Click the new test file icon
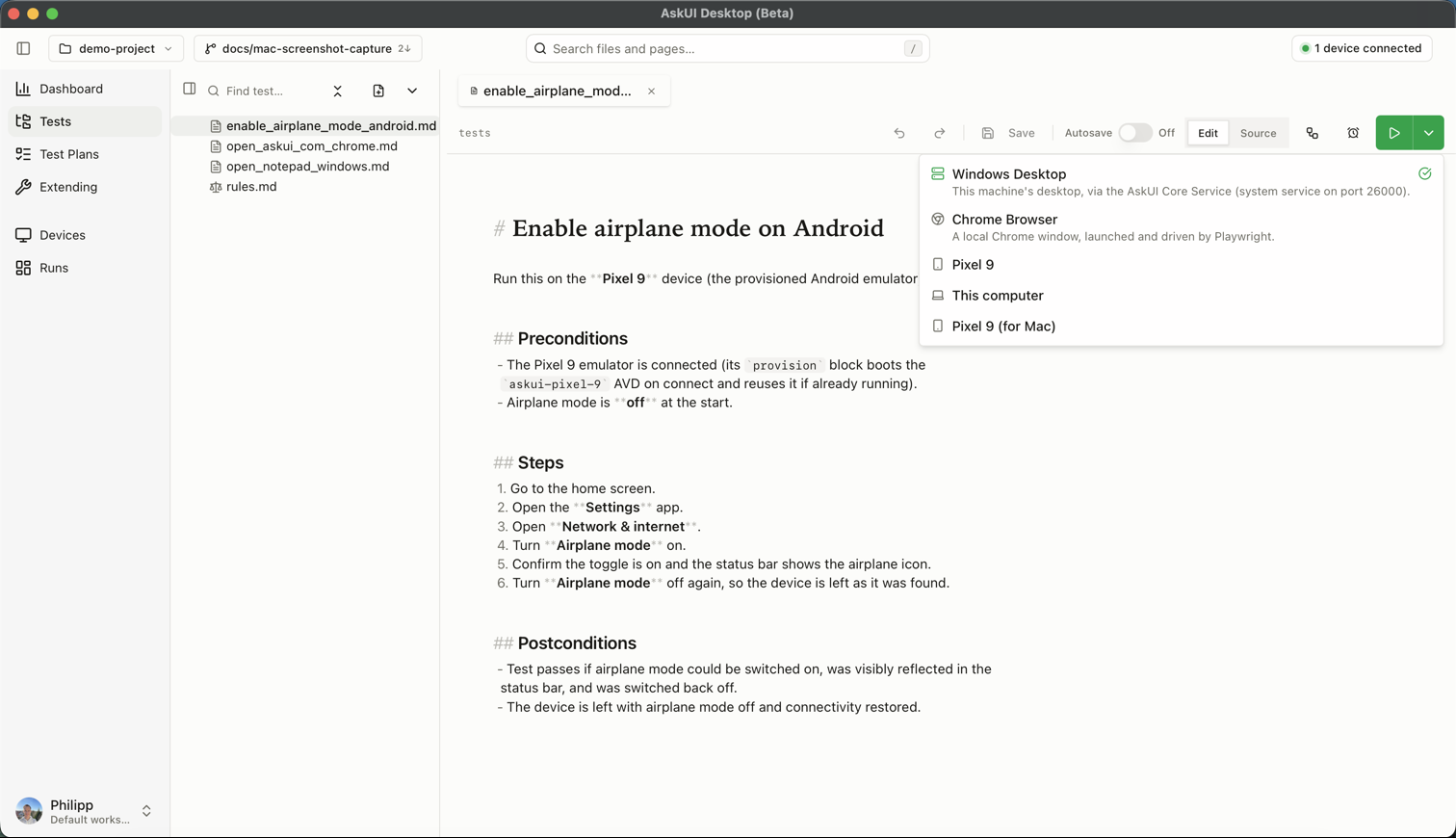 pyautogui.click(x=378, y=91)
